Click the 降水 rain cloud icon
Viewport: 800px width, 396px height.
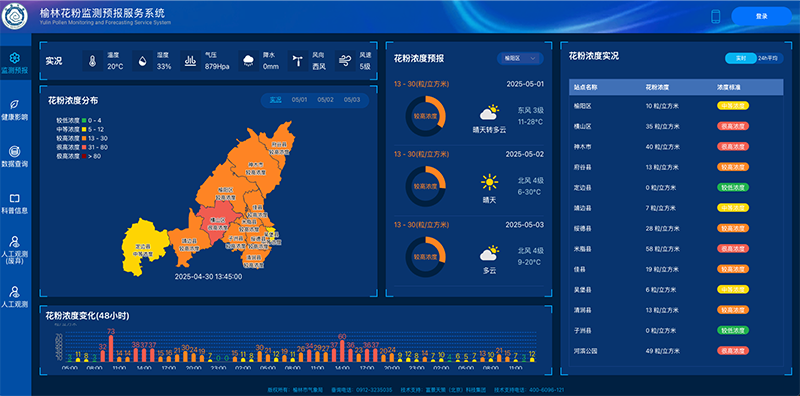(x=248, y=61)
